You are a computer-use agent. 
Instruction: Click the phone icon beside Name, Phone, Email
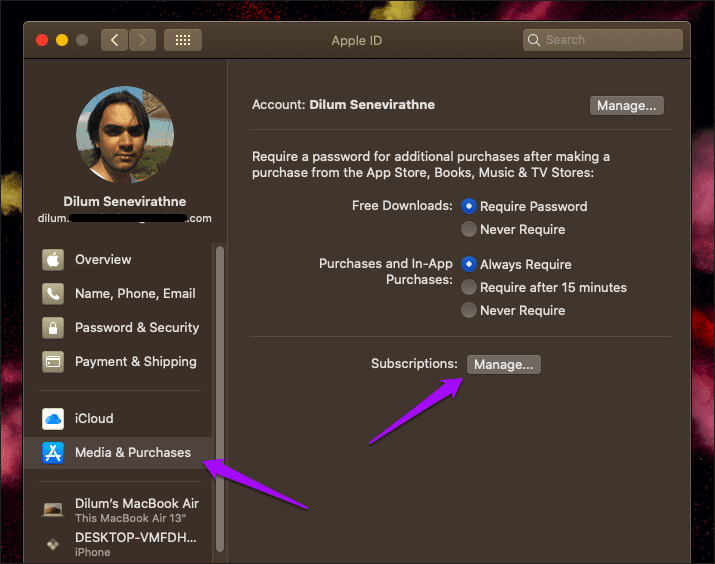click(53, 294)
